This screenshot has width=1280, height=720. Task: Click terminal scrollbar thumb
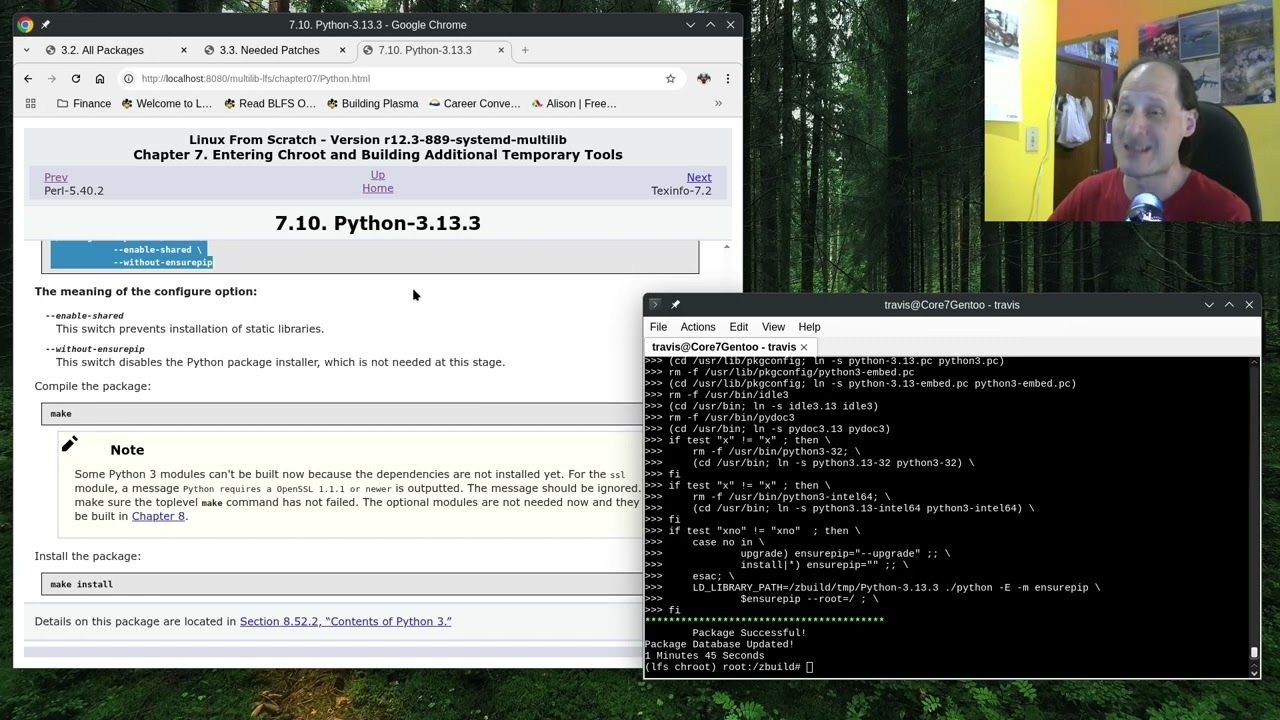tap(1254, 652)
